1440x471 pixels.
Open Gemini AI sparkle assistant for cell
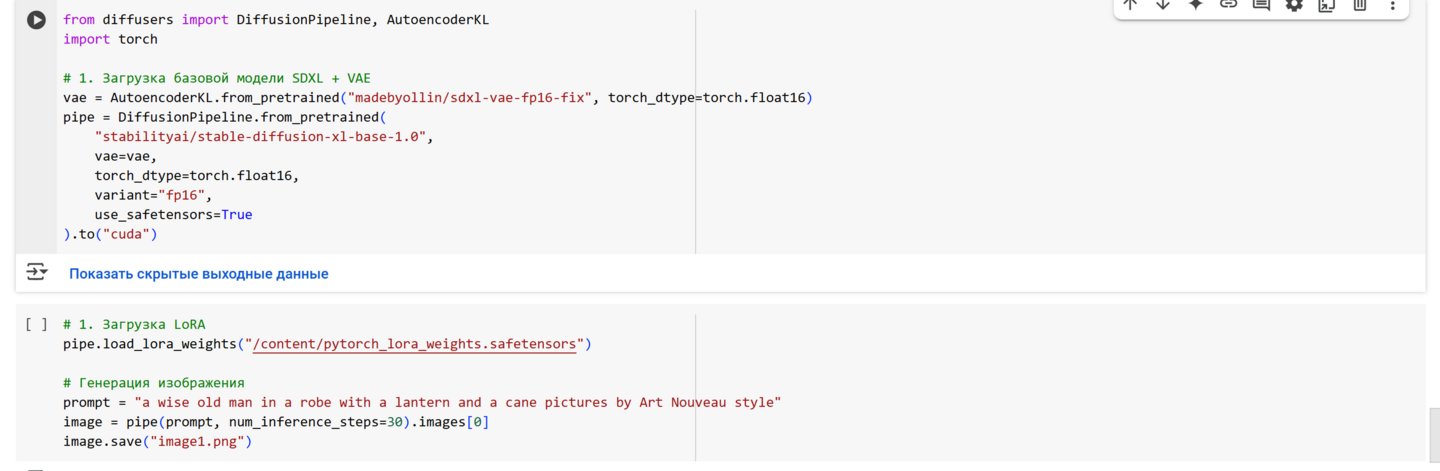1196,5
